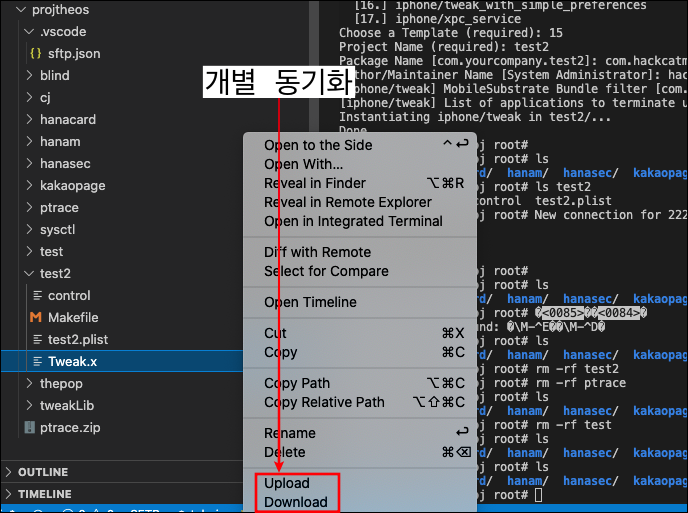Image resolution: width=688 pixels, height=513 pixels.
Task: Open the sftp.json file
Action: pyautogui.click(x=74, y=54)
